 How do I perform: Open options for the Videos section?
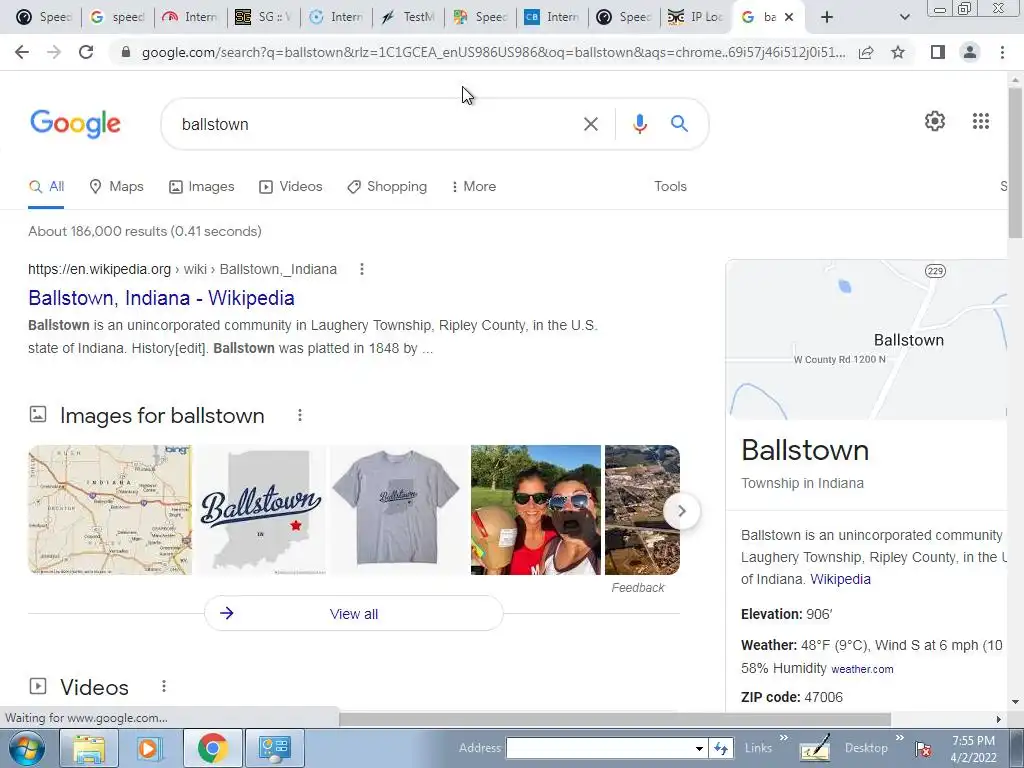coord(164,686)
